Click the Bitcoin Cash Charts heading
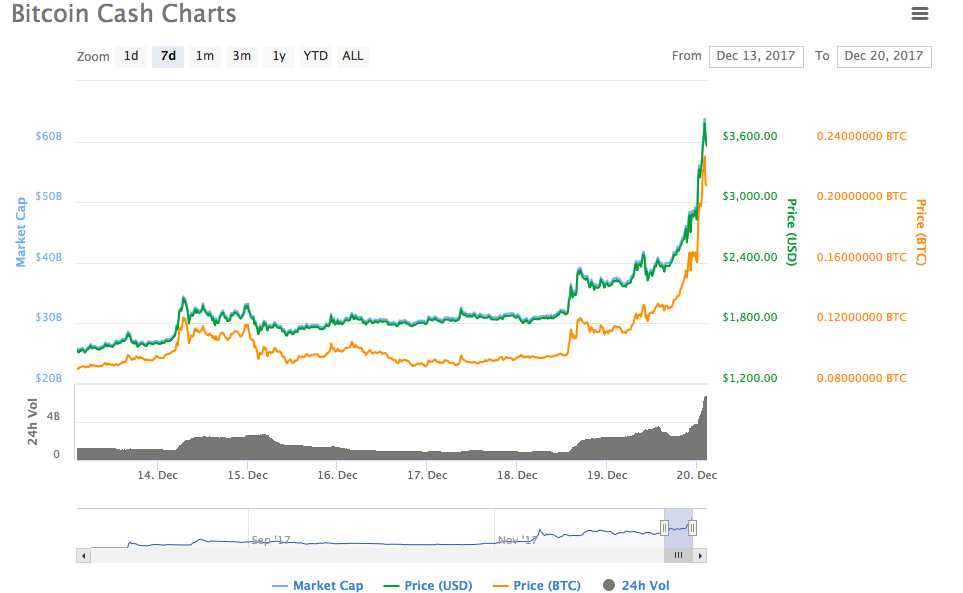The width and height of the screenshot is (963, 593). point(124,14)
